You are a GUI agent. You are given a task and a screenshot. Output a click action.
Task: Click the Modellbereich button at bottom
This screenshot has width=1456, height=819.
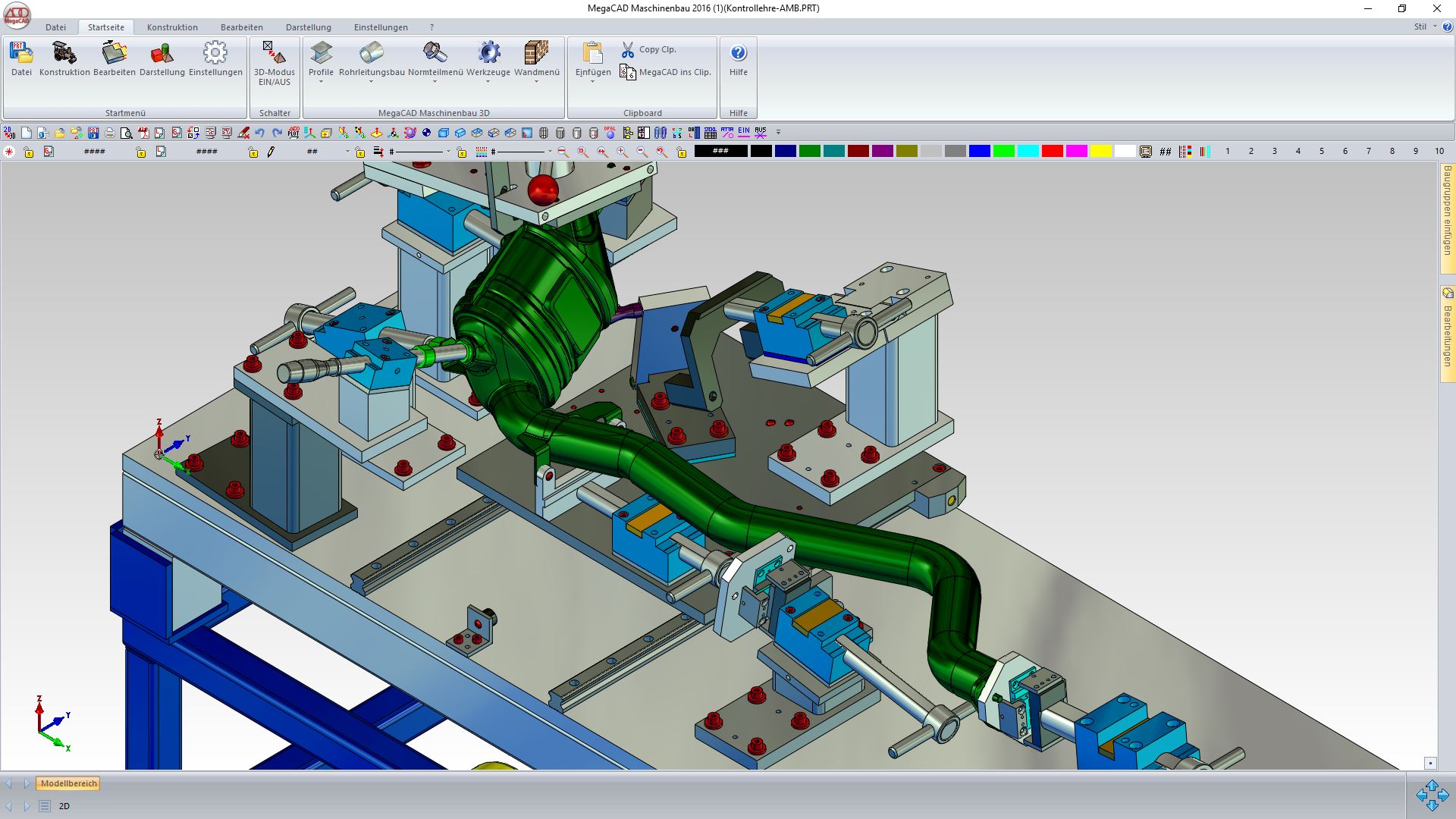(68, 783)
